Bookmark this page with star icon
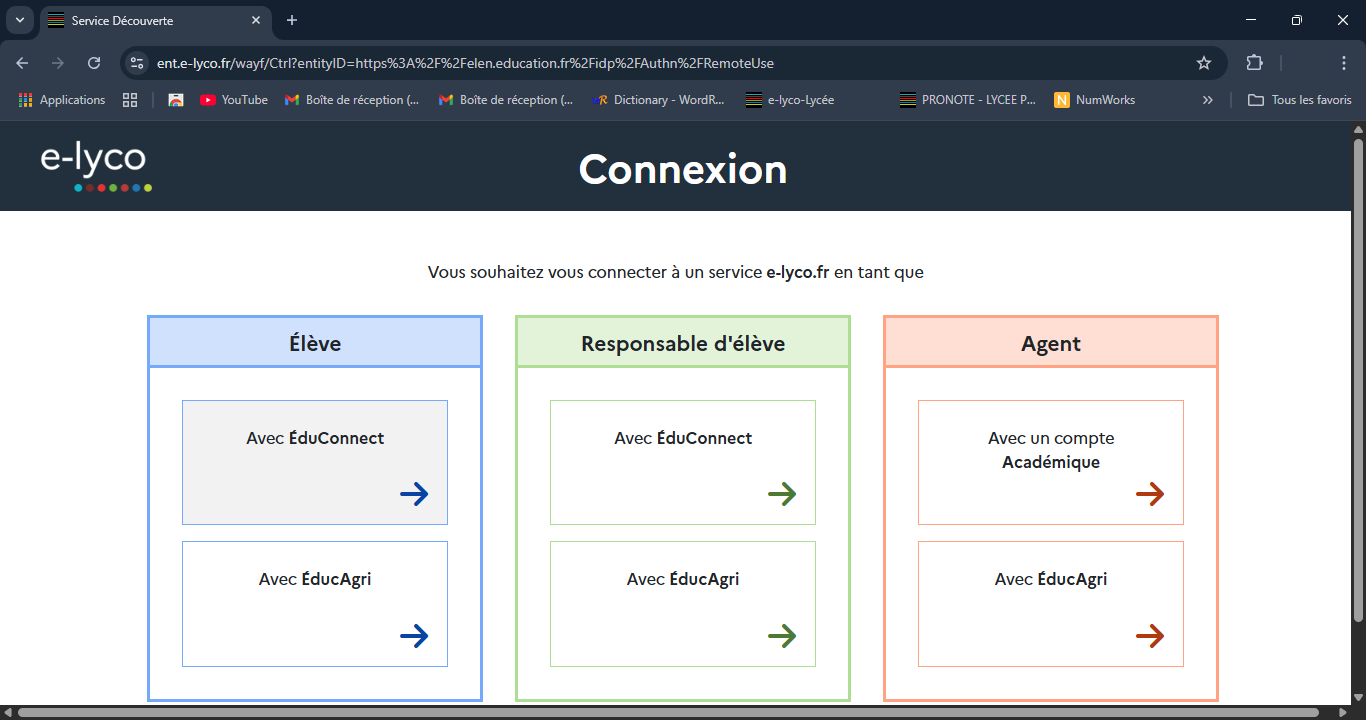Screen dimensions: 1366x720 click(x=1204, y=63)
